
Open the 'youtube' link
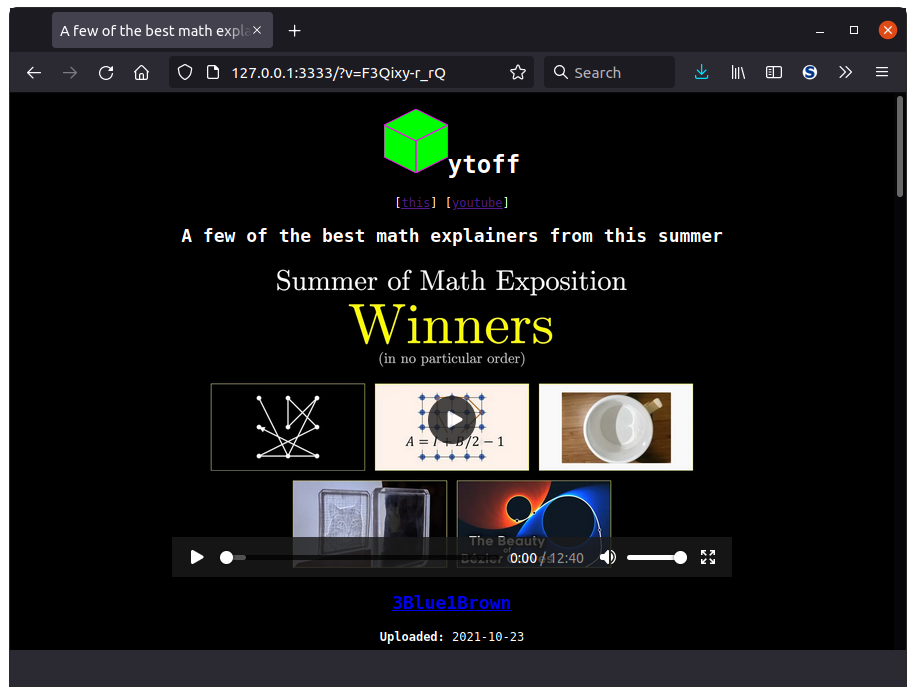pos(477,202)
